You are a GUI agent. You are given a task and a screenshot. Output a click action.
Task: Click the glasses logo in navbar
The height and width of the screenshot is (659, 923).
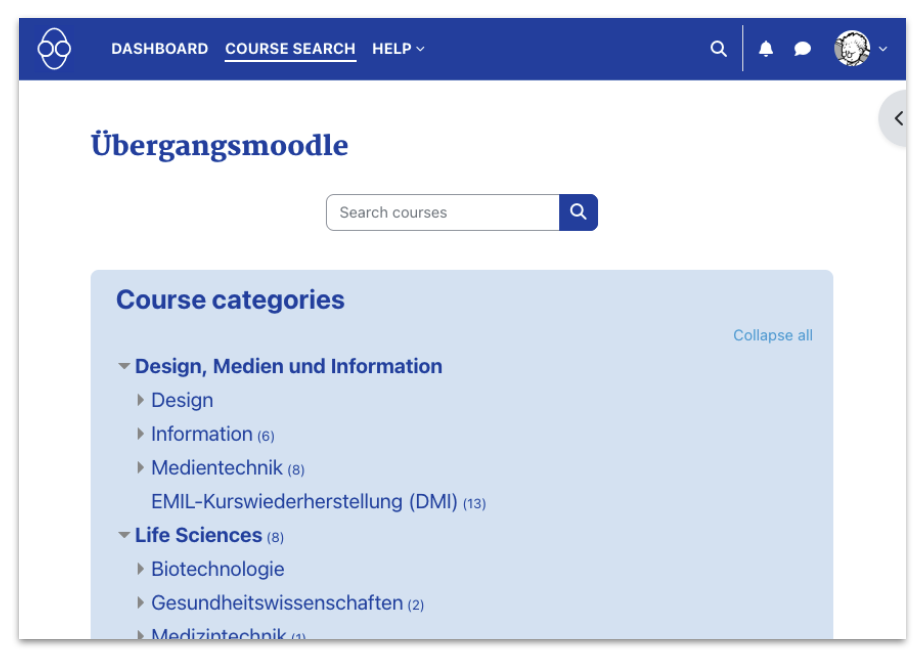pyautogui.click(x=54, y=49)
